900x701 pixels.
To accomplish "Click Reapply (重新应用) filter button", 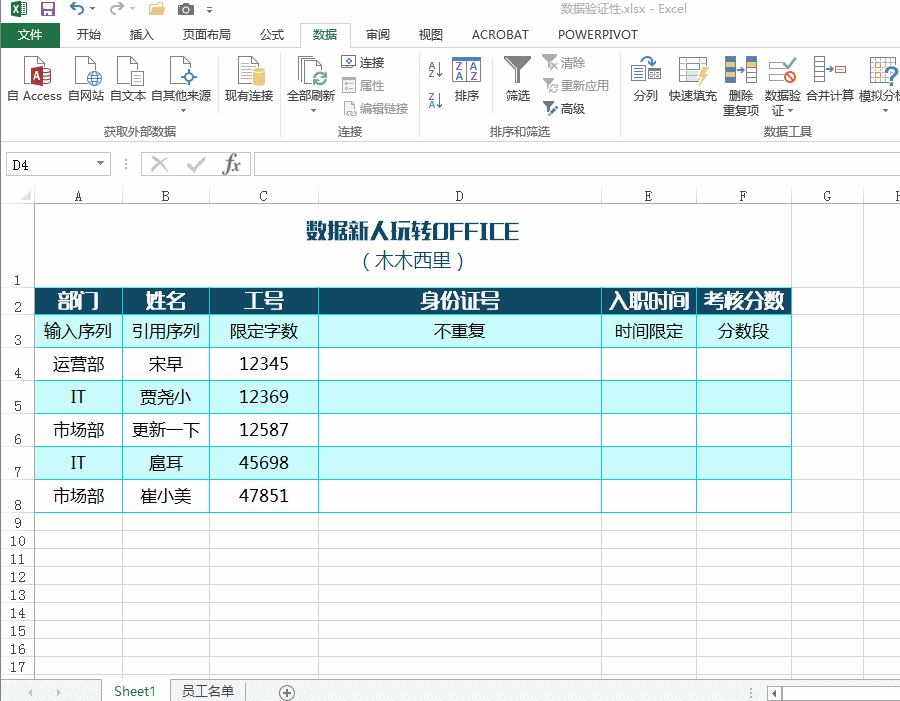I will pyautogui.click(x=576, y=86).
